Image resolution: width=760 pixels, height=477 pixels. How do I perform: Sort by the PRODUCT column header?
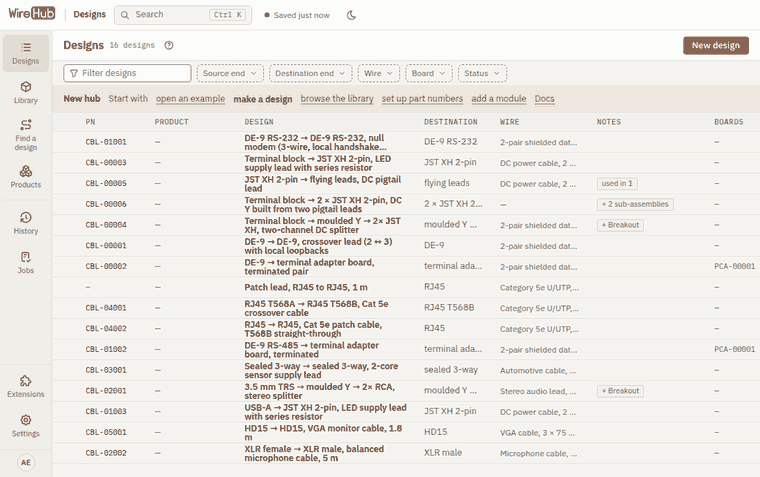[172, 122]
